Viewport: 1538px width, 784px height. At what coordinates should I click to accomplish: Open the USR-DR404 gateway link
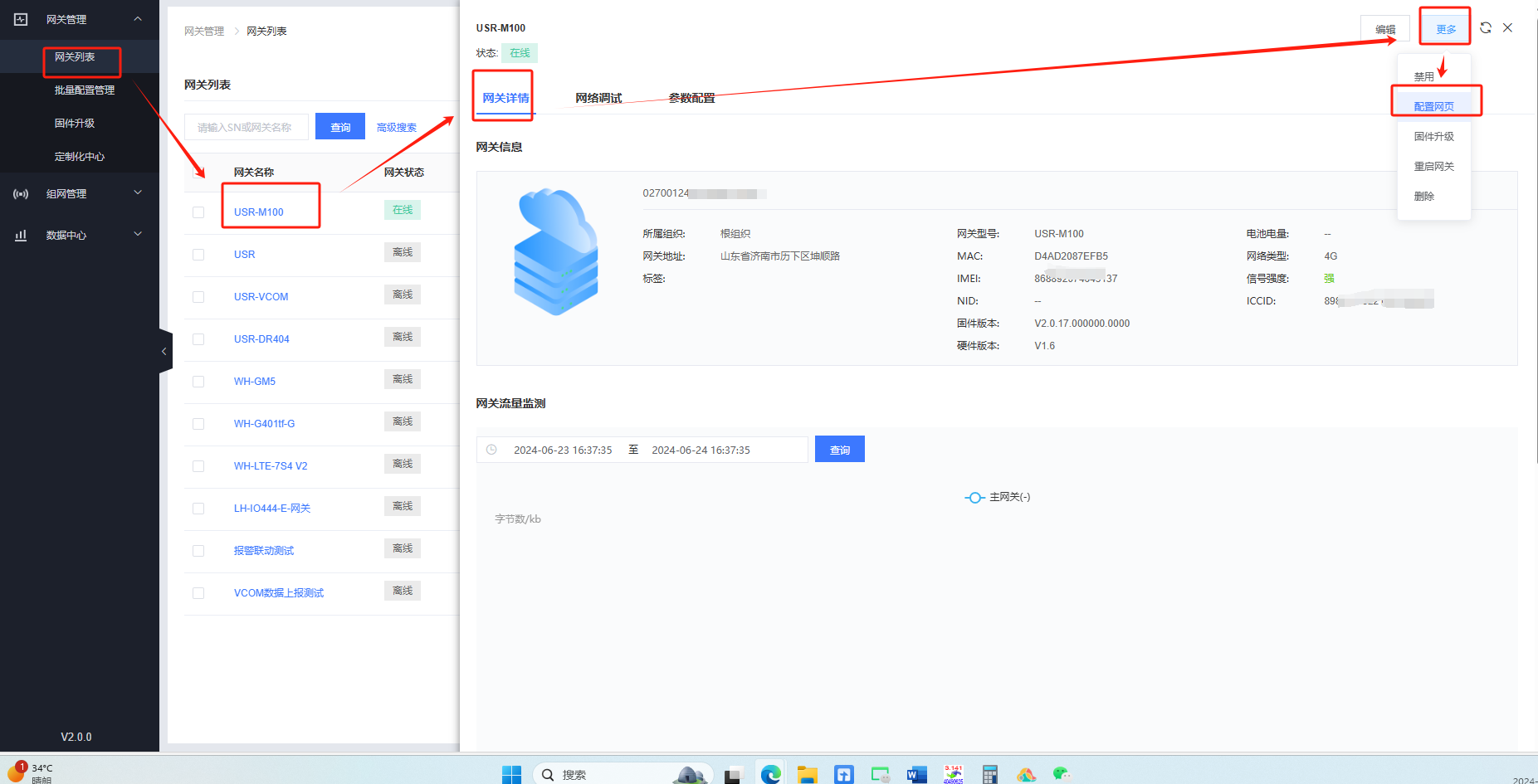261,339
